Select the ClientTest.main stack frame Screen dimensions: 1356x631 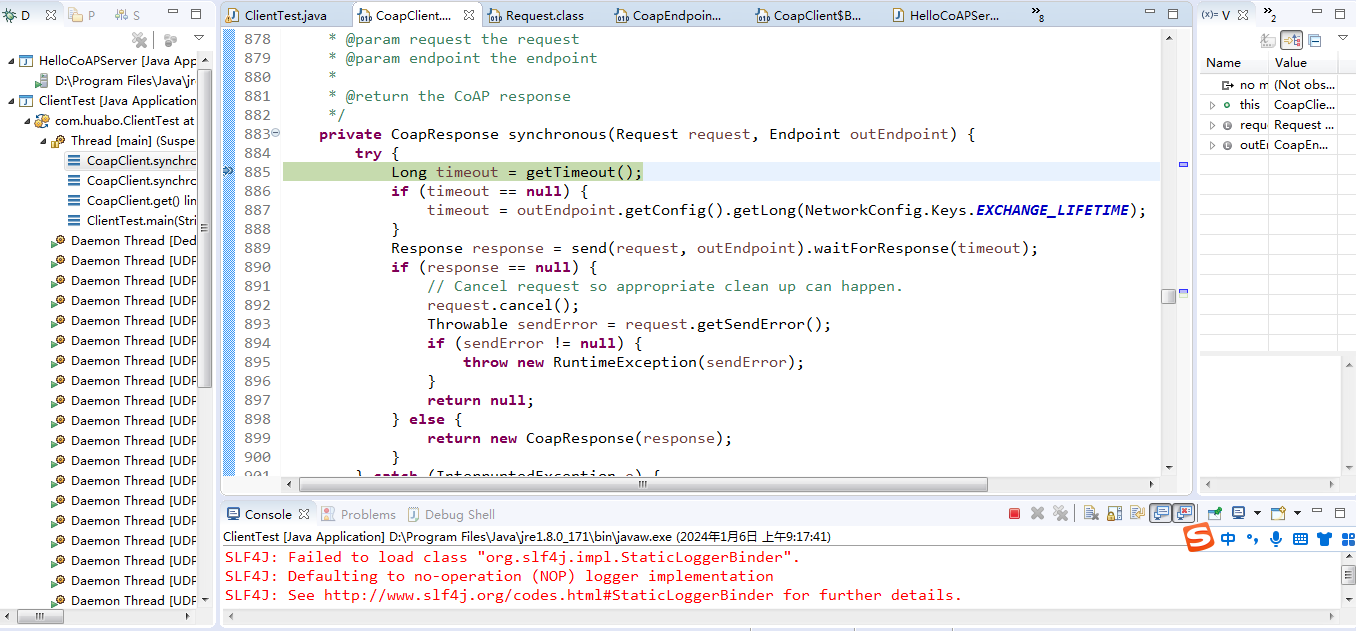point(131,221)
